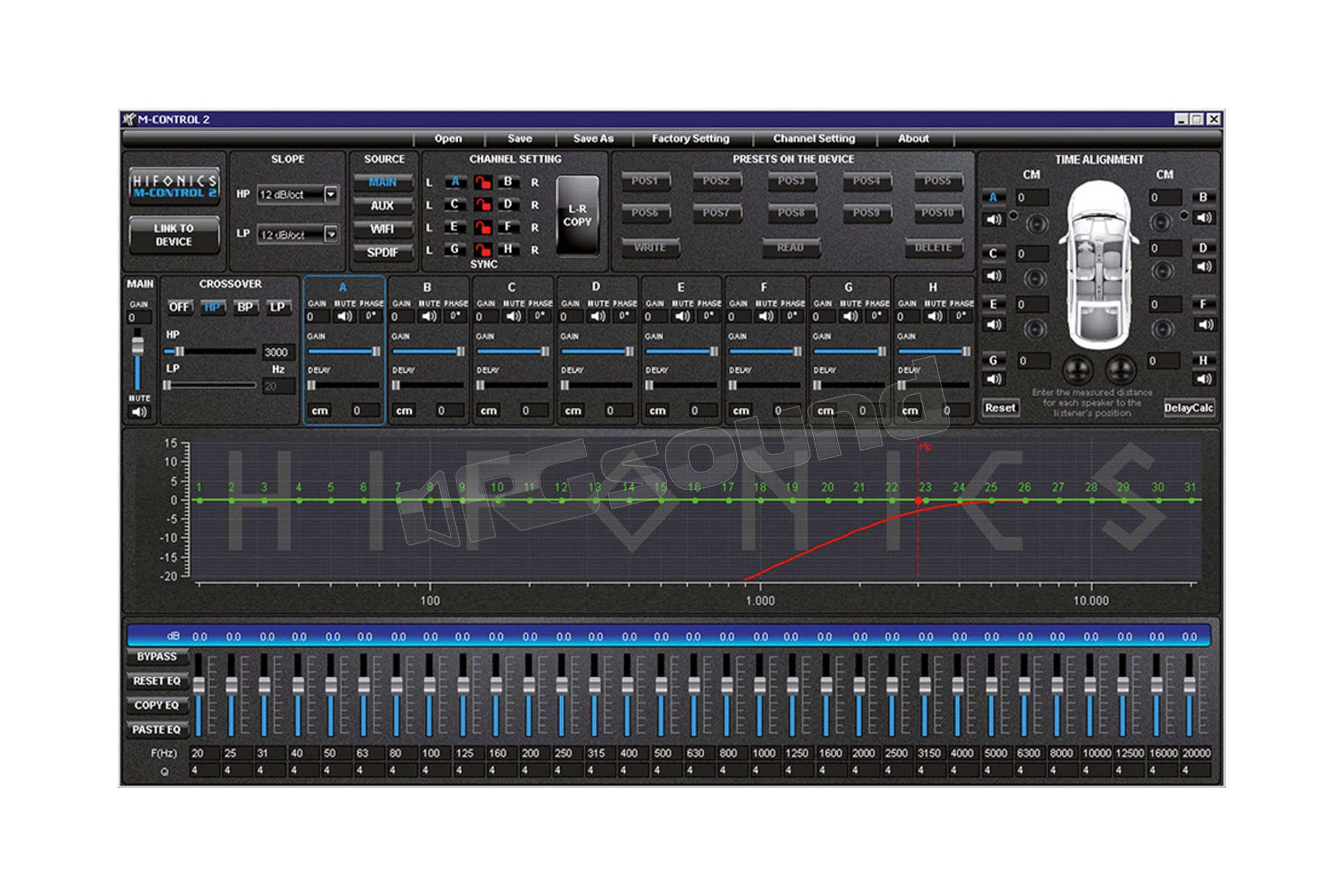Select AUX as the source
Screen dimensions: 1344x896
(383, 206)
